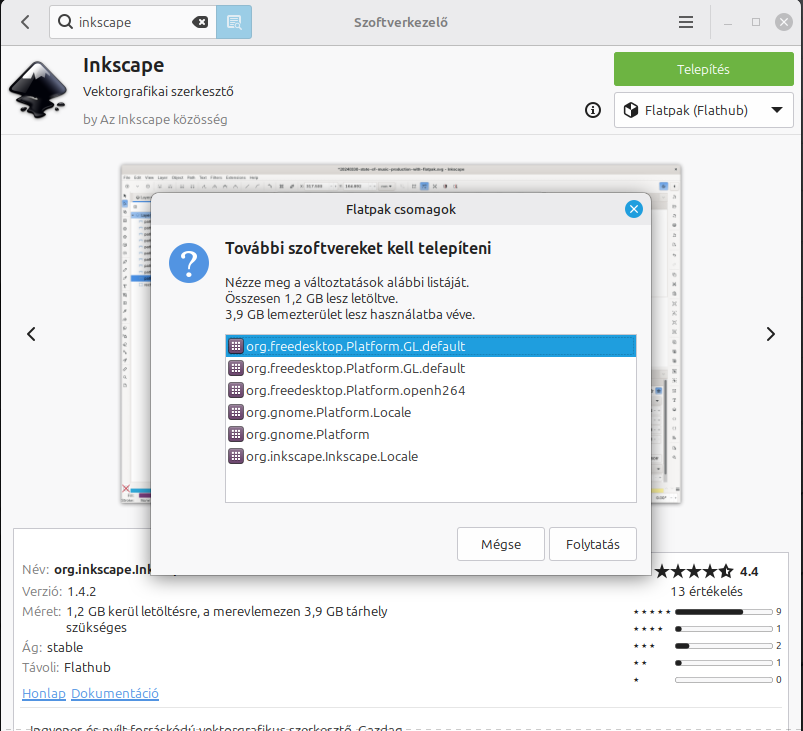Click the package info icon

(593, 110)
